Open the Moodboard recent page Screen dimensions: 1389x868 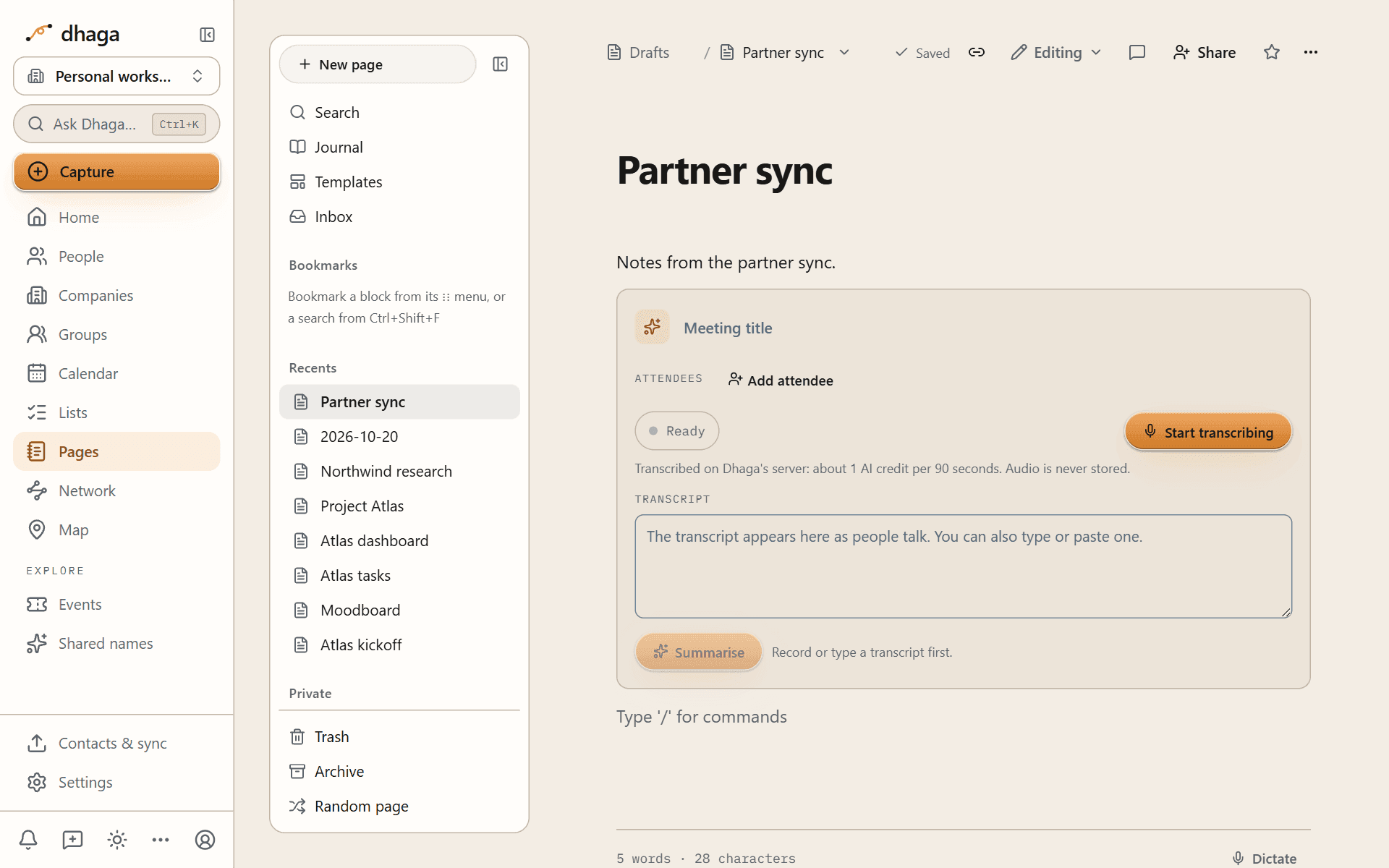(399, 610)
